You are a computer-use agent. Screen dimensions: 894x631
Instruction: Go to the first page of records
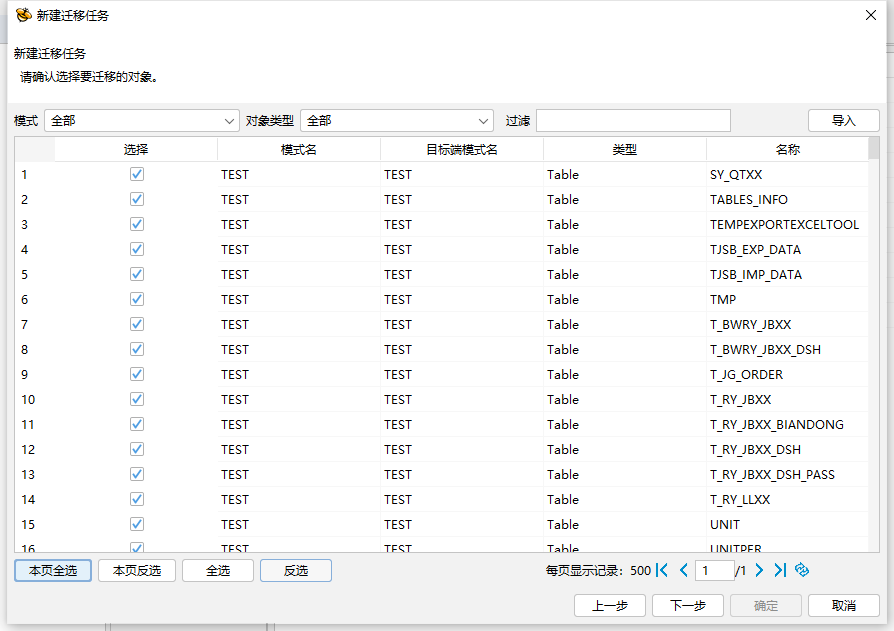pyautogui.click(x=662, y=570)
